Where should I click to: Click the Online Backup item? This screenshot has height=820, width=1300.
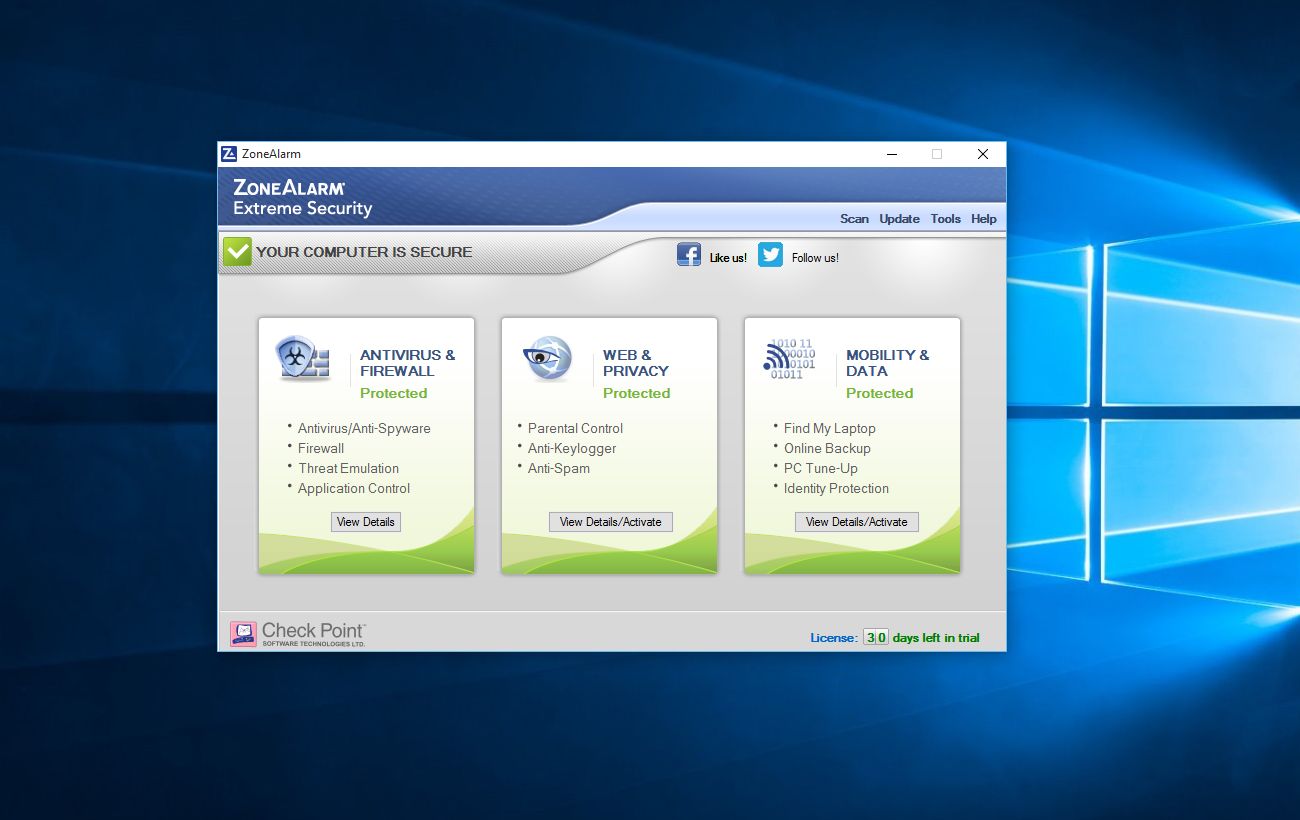point(827,448)
